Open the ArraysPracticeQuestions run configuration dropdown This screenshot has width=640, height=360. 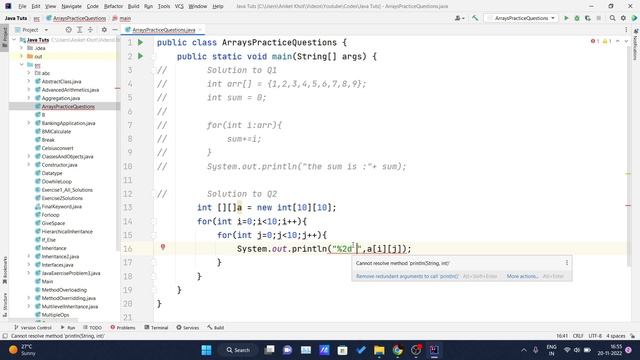522,18
